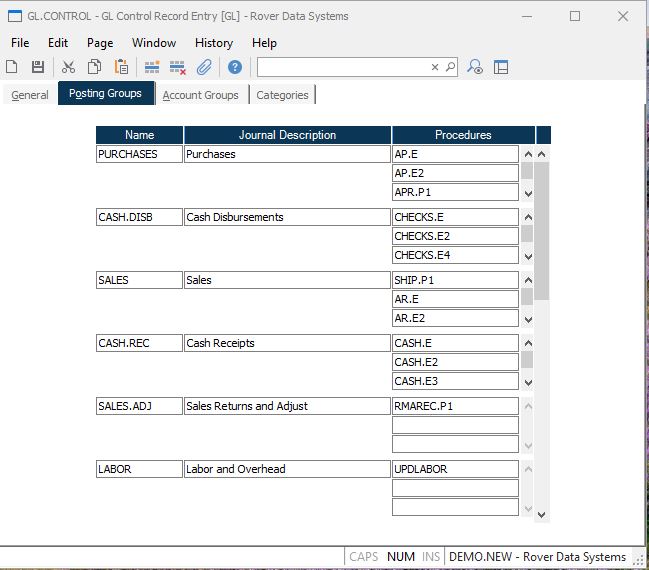Open the History menu
The height and width of the screenshot is (570, 649).
(x=213, y=43)
